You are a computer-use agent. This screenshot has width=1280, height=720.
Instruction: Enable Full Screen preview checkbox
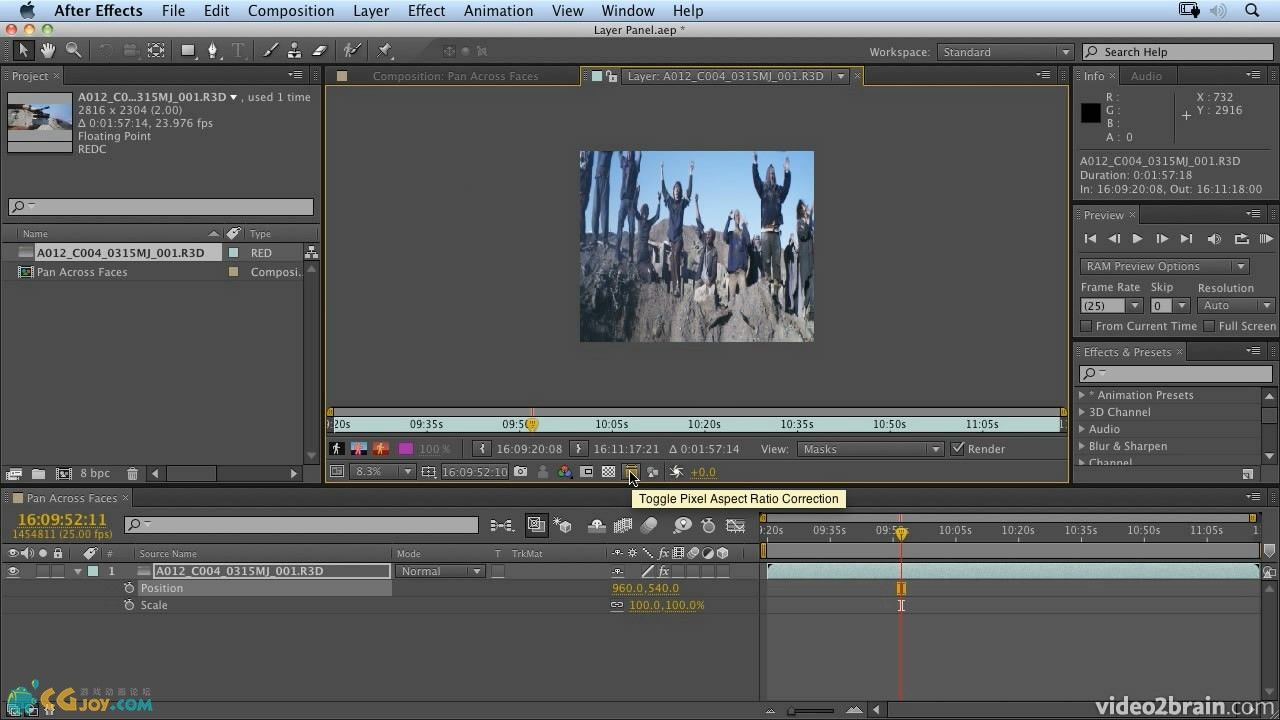1209,326
